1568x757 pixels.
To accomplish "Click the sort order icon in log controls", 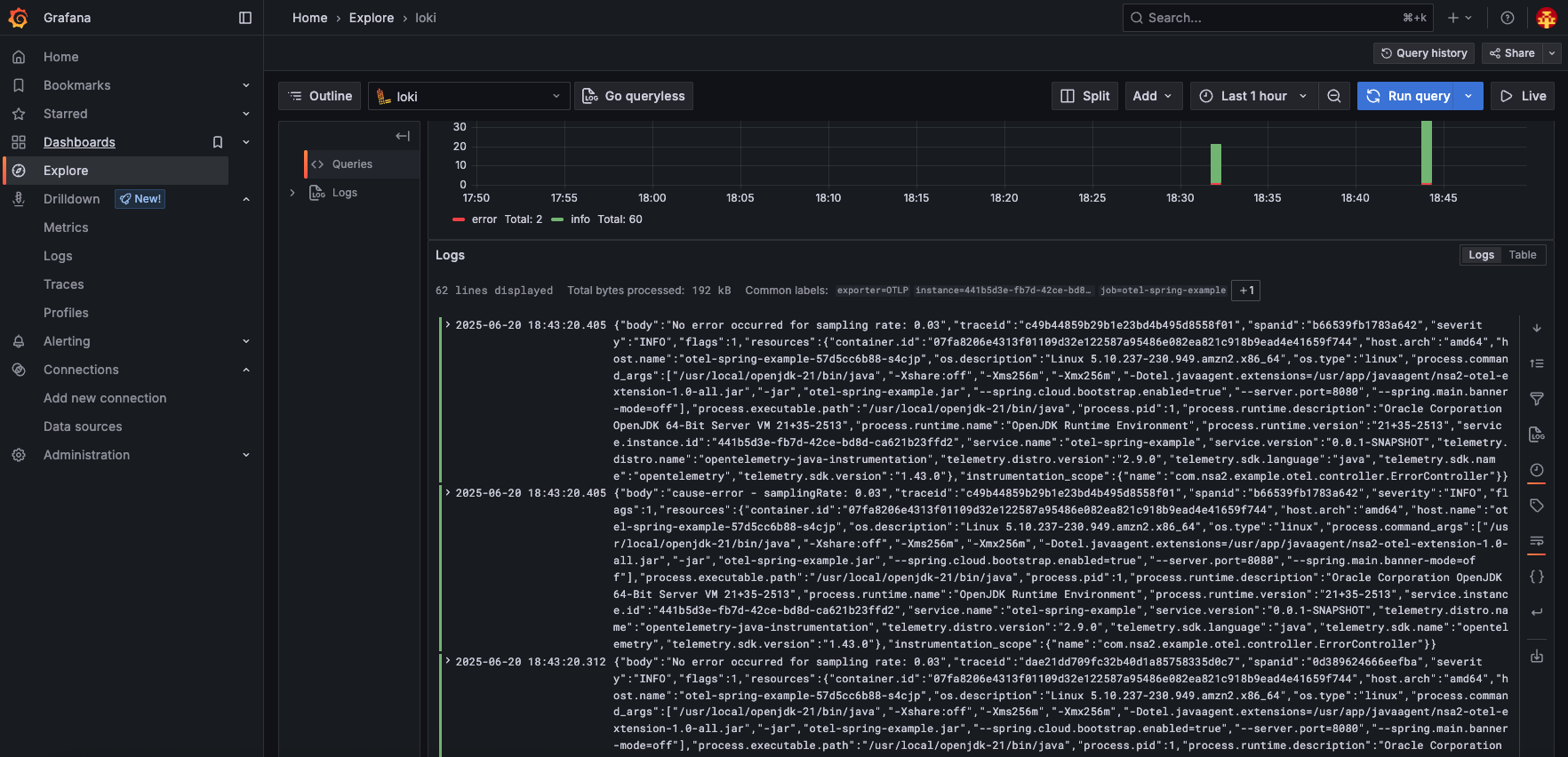I will [x=1537, y=363].
